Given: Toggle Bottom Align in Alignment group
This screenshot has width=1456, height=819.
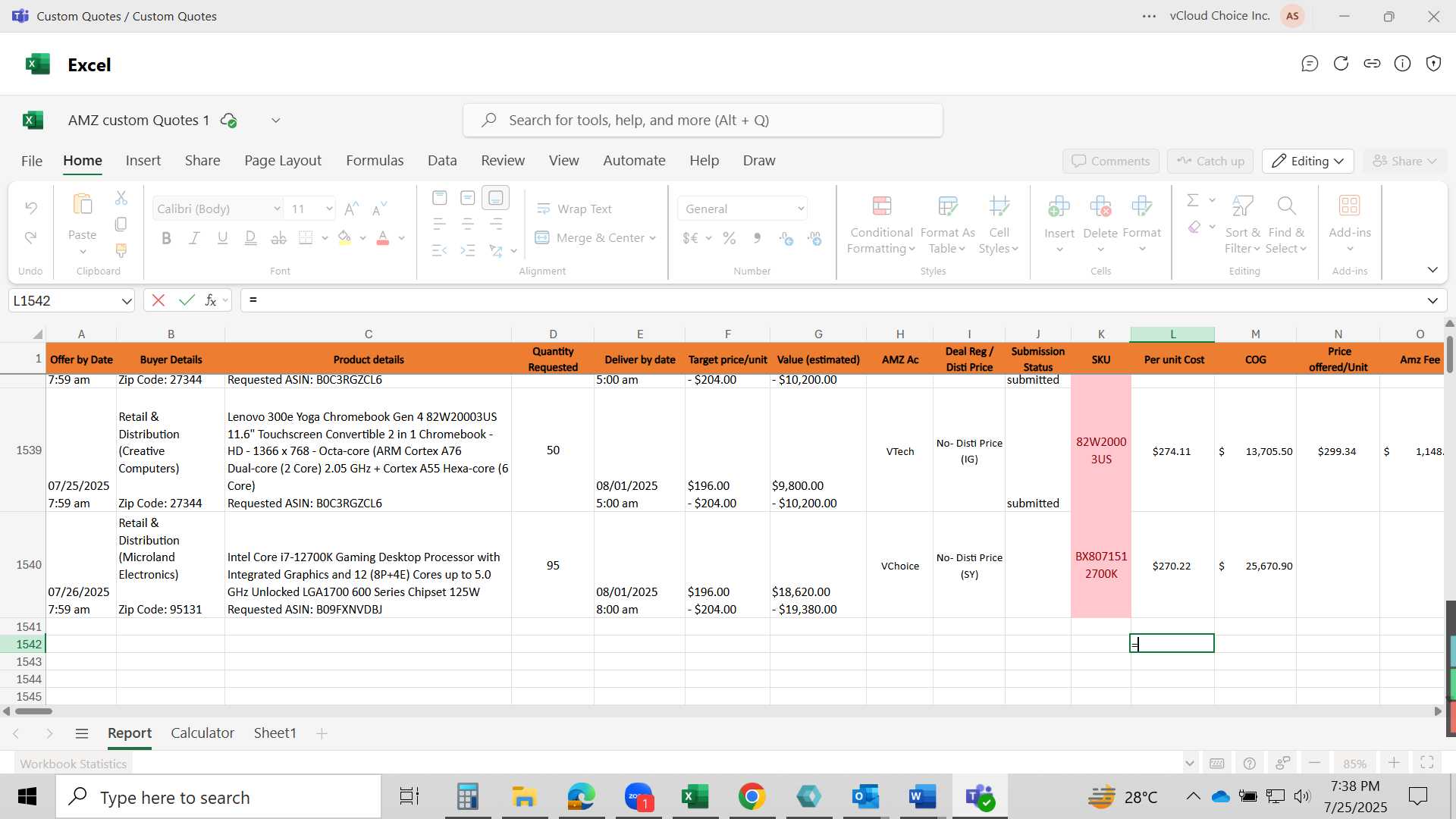Looking at the screenshot, I should tap(496, 198).
